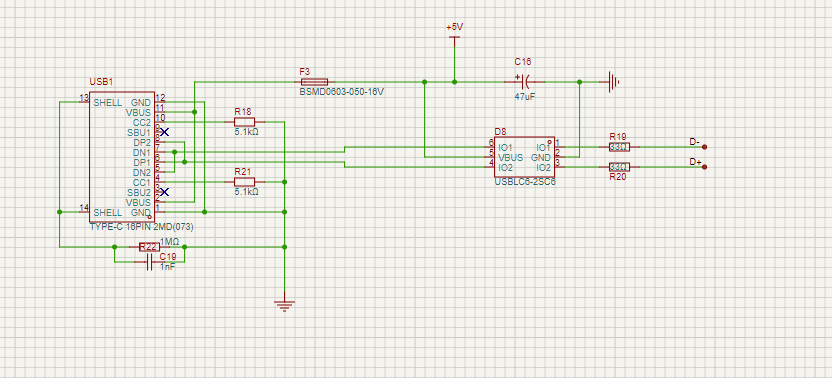Image resolution: width=832 pixels, height=378 pixels.
Task: Click the TYPE-C 16PIN 2MD(073) label
Action: pyautogui.click(x=143, y=227)
